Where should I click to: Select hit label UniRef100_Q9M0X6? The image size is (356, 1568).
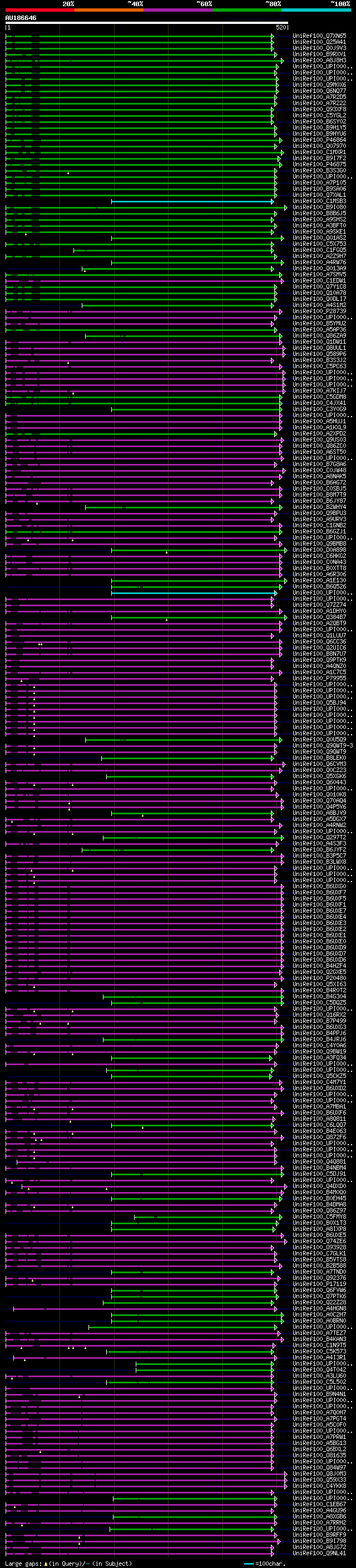(x=319, y=85)
